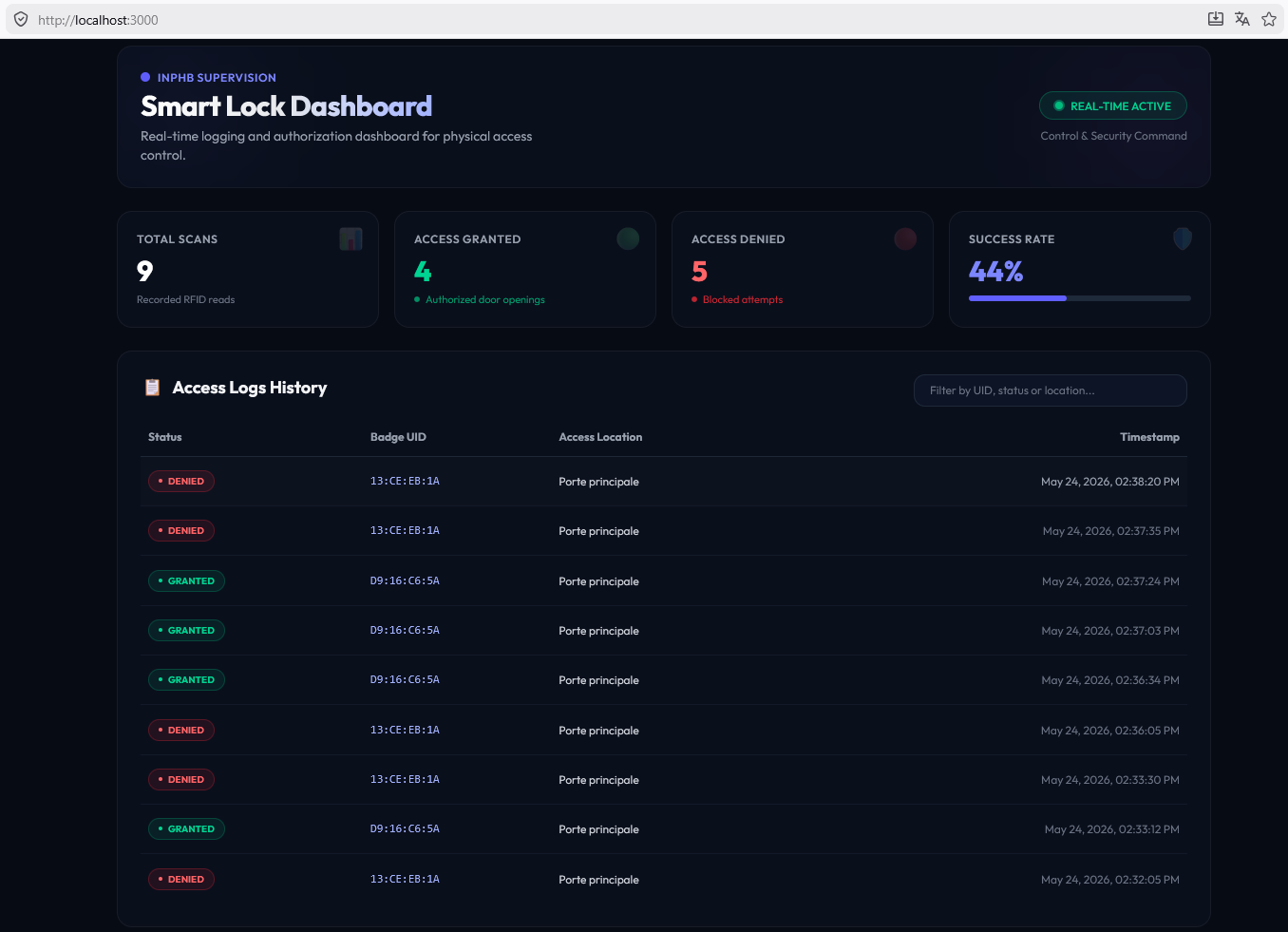Image resolution: width=1288 pixels, height=932 pixels.
Task: Click DENIED badge in the 02:32:05 PM row
Action: [x=181, y=879]
